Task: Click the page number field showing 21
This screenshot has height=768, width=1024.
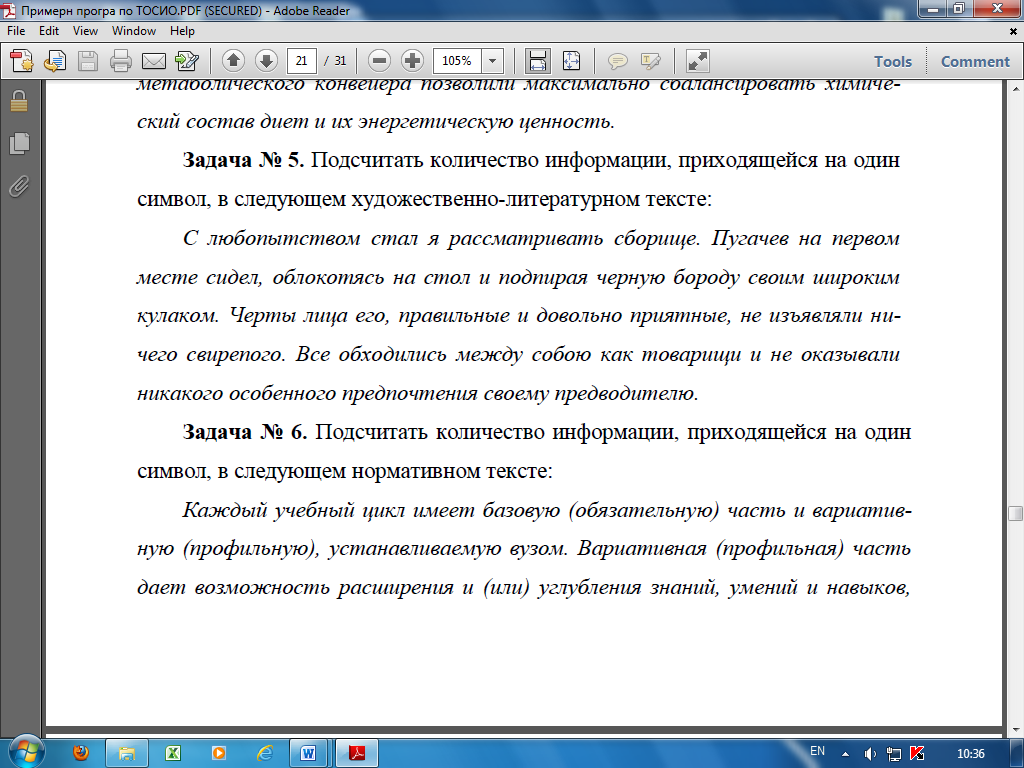Action: (301, 61)
